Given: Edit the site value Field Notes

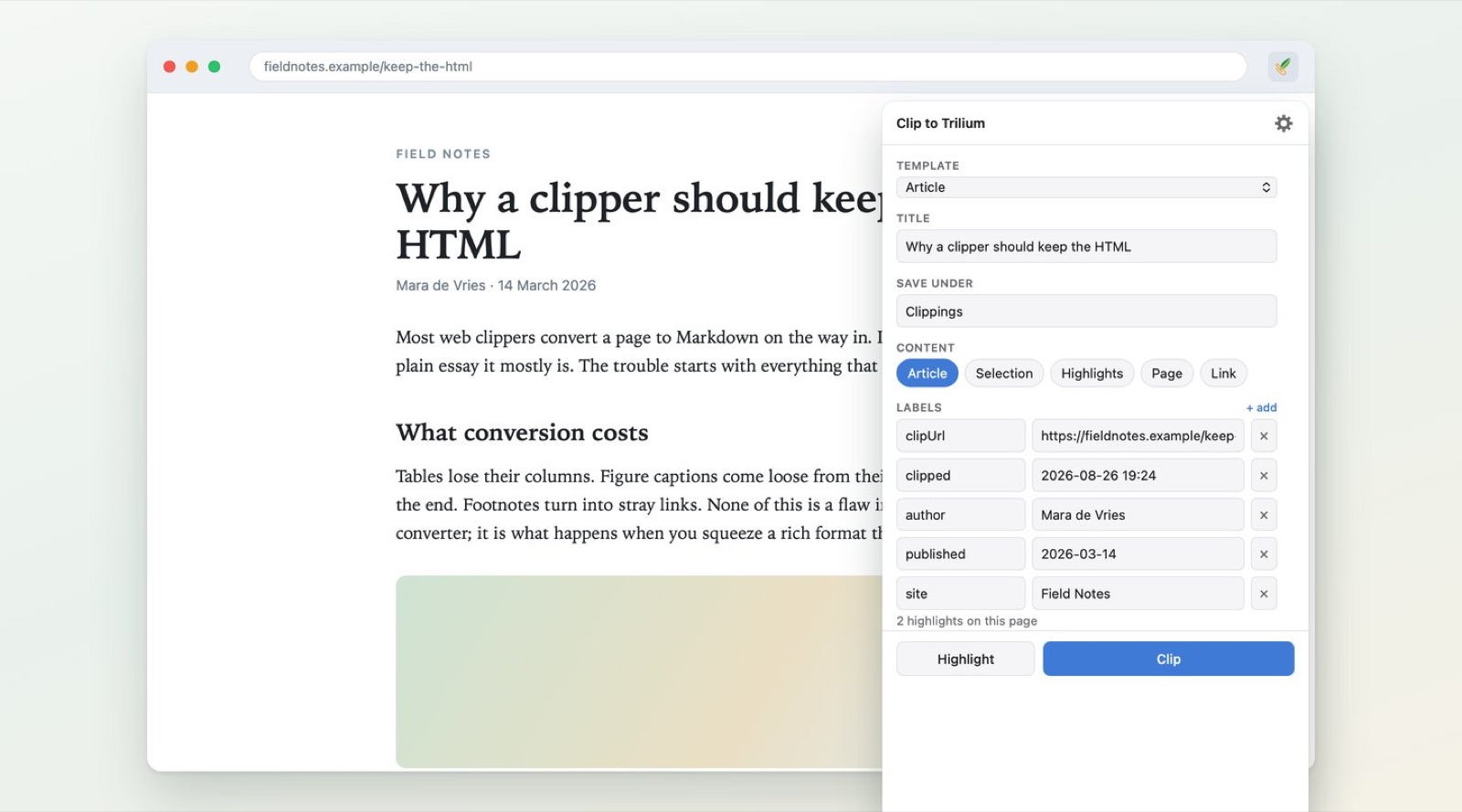Looking at the screenshot, I should click(1138, 594).
